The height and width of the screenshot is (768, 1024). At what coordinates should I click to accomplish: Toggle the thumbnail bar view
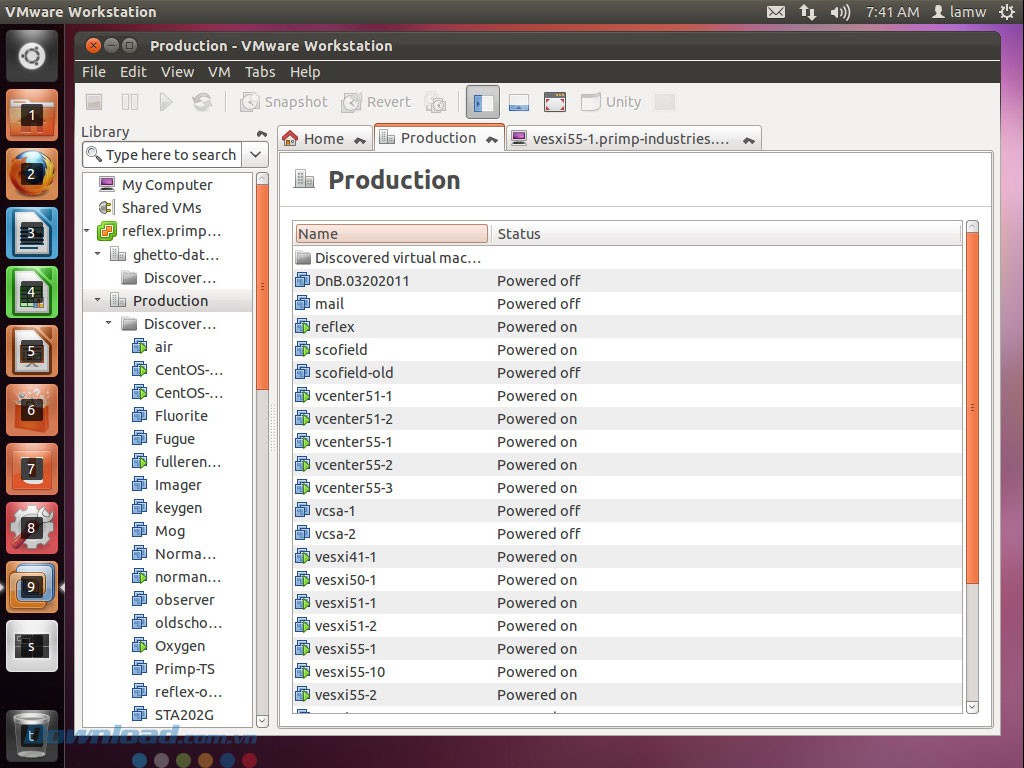pyautogui.click(x=518, y=102)
